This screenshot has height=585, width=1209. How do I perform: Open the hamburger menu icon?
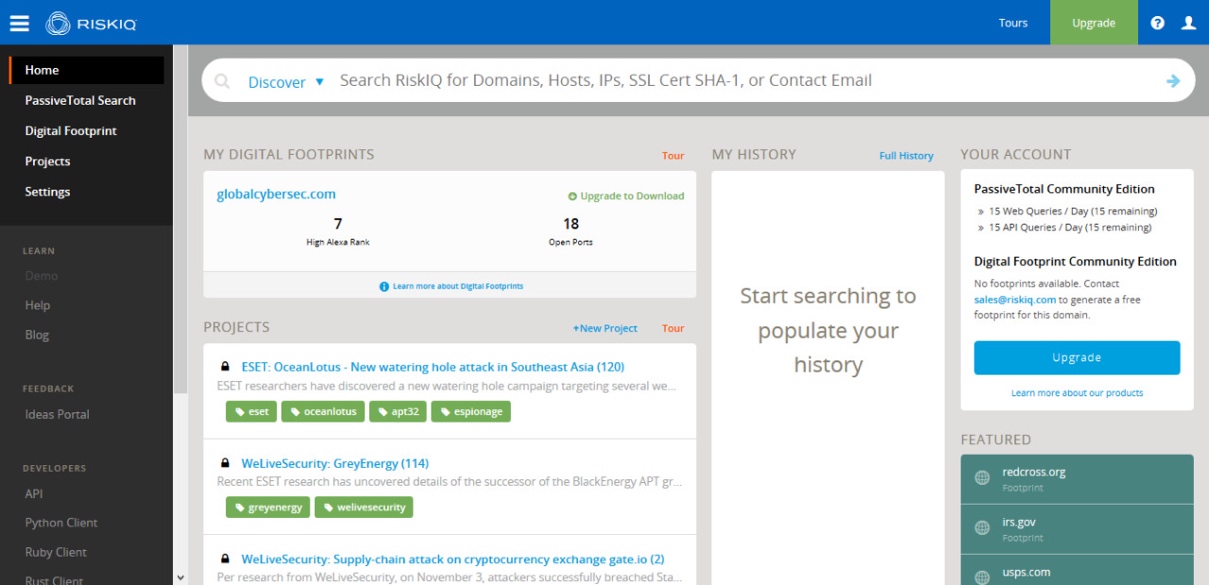tap(19, 23)
